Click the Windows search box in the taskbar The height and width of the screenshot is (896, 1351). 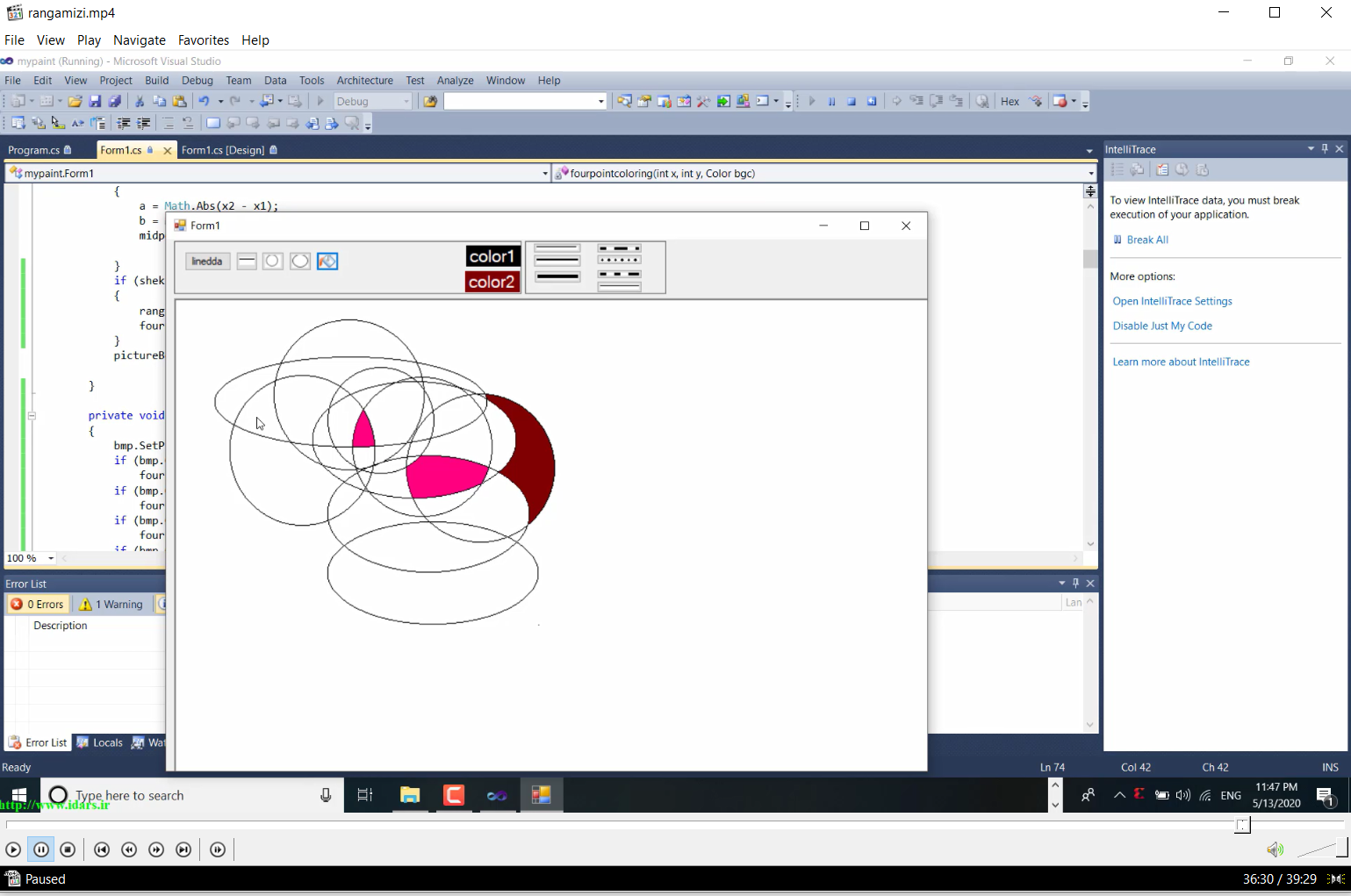pos(190,795)
